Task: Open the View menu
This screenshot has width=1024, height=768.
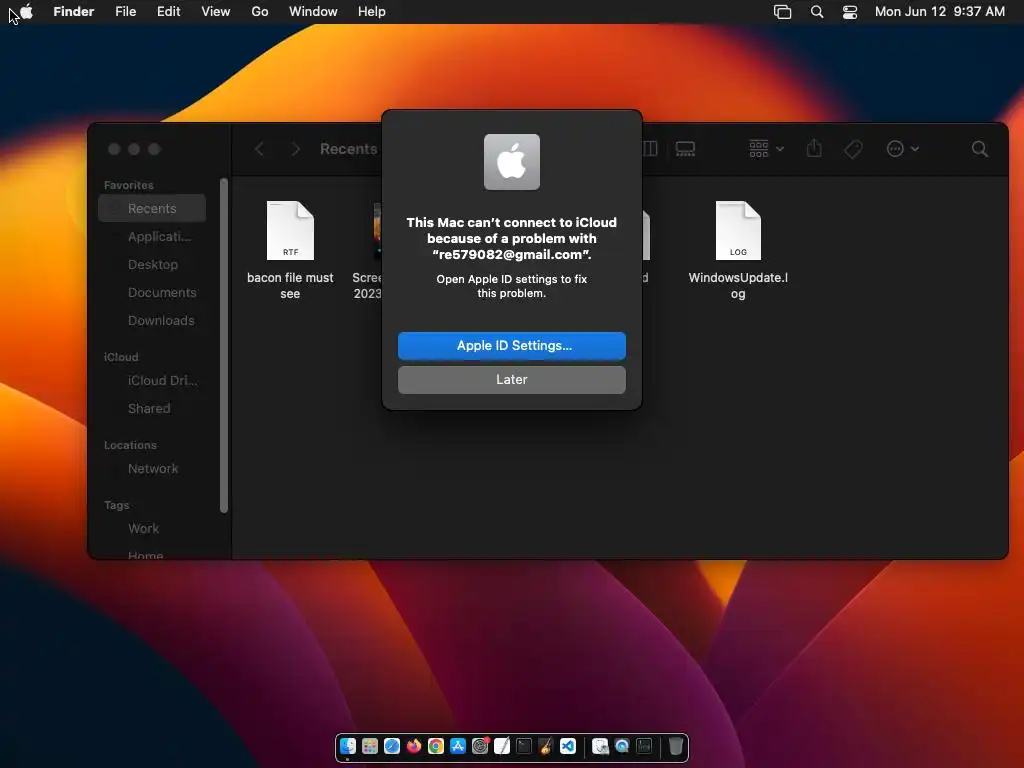Action: click(216, 11)
